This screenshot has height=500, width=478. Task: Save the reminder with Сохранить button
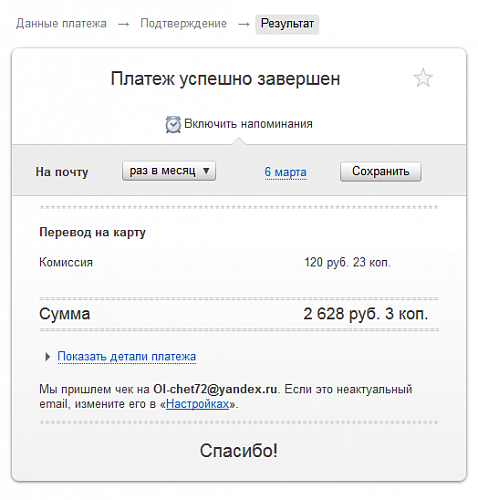[x=381, y=171]
